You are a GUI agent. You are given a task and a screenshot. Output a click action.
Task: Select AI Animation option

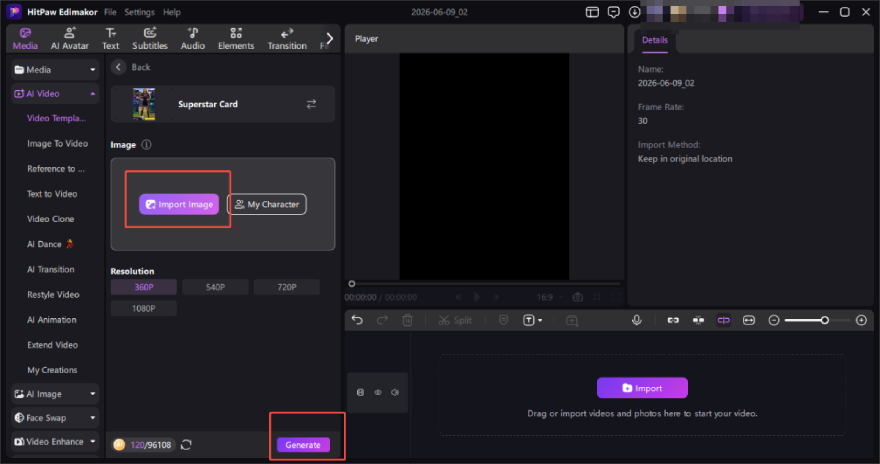tap(52, 320)
